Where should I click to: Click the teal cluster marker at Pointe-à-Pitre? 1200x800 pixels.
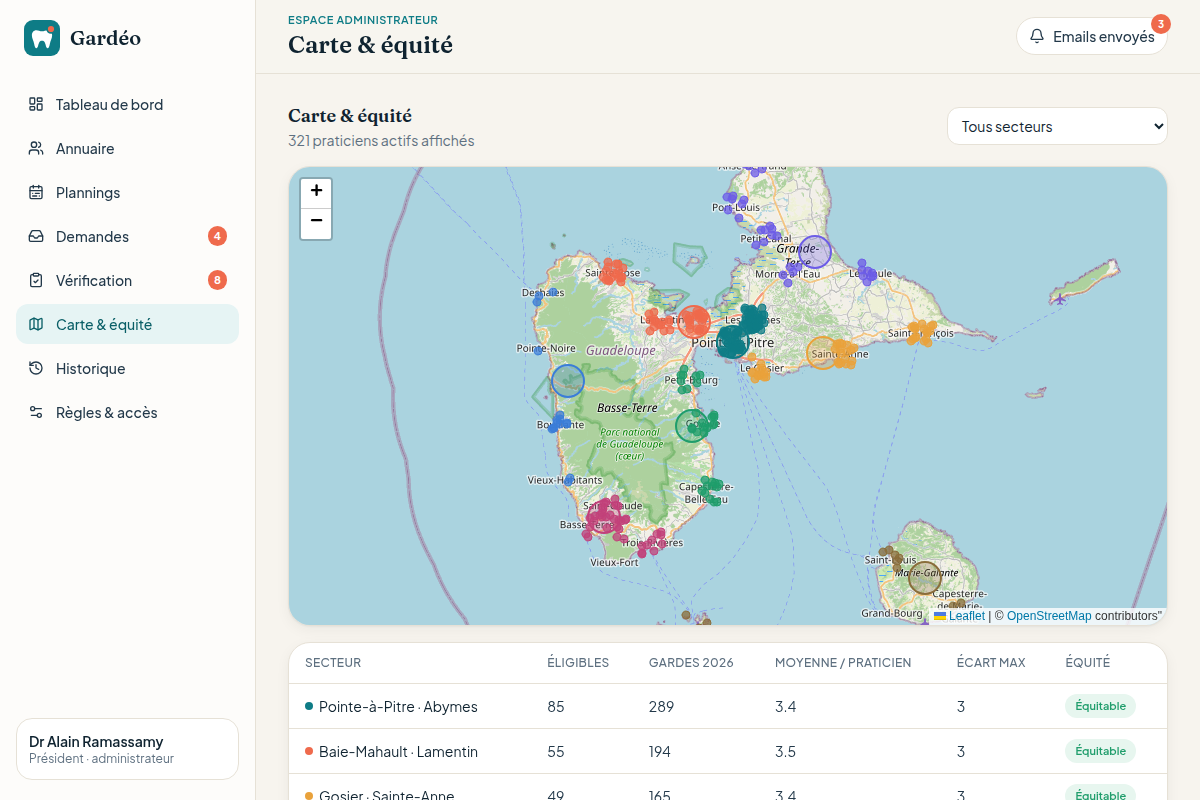pos(733,341)
